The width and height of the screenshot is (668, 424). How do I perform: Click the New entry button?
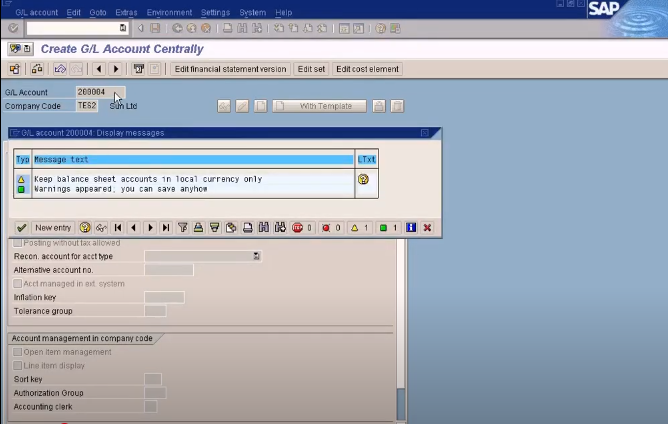pyautogui.click(x=53, y=228)
